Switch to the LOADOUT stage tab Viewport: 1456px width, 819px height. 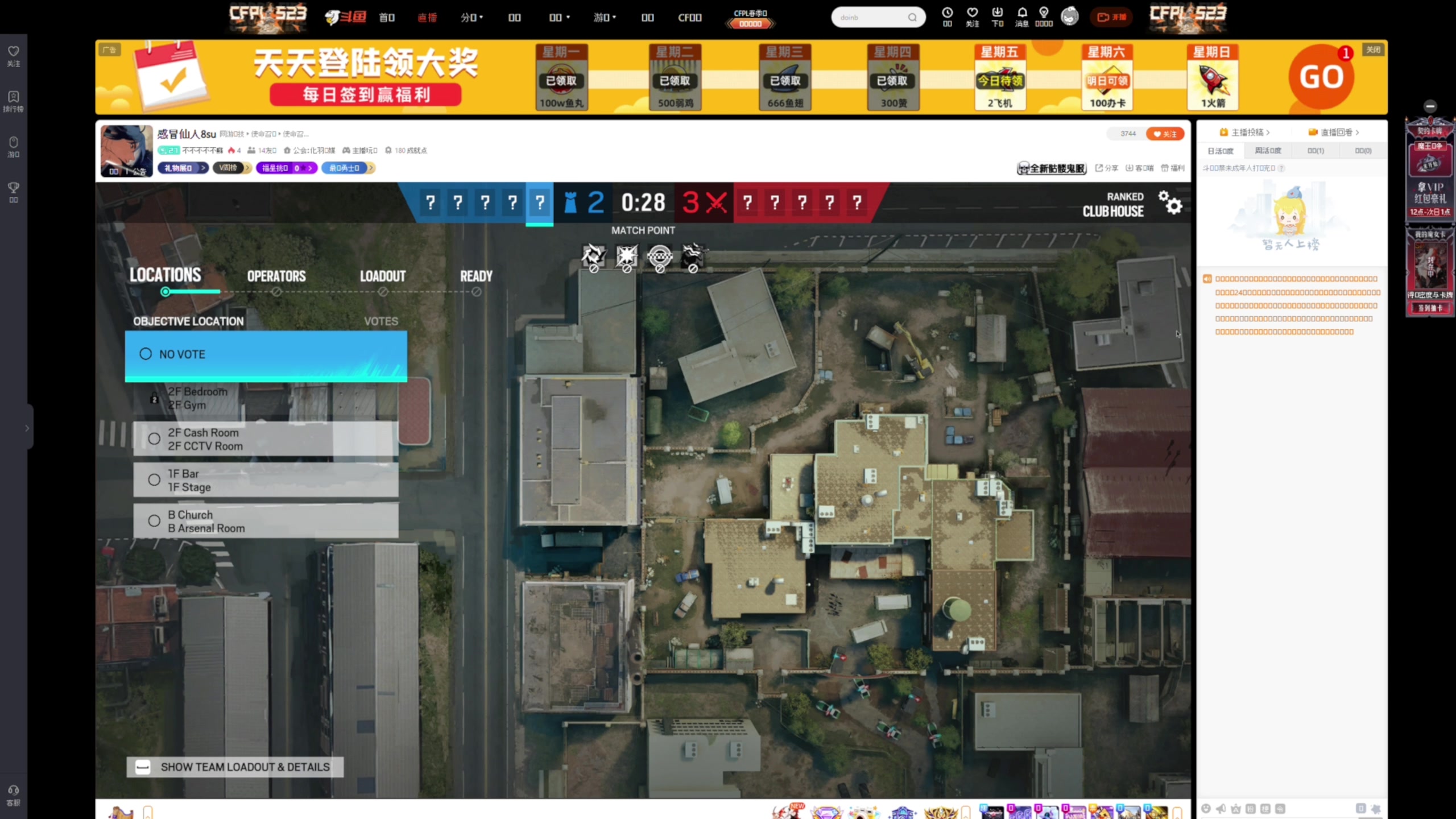pyautogui.click(x=383, y=276)
